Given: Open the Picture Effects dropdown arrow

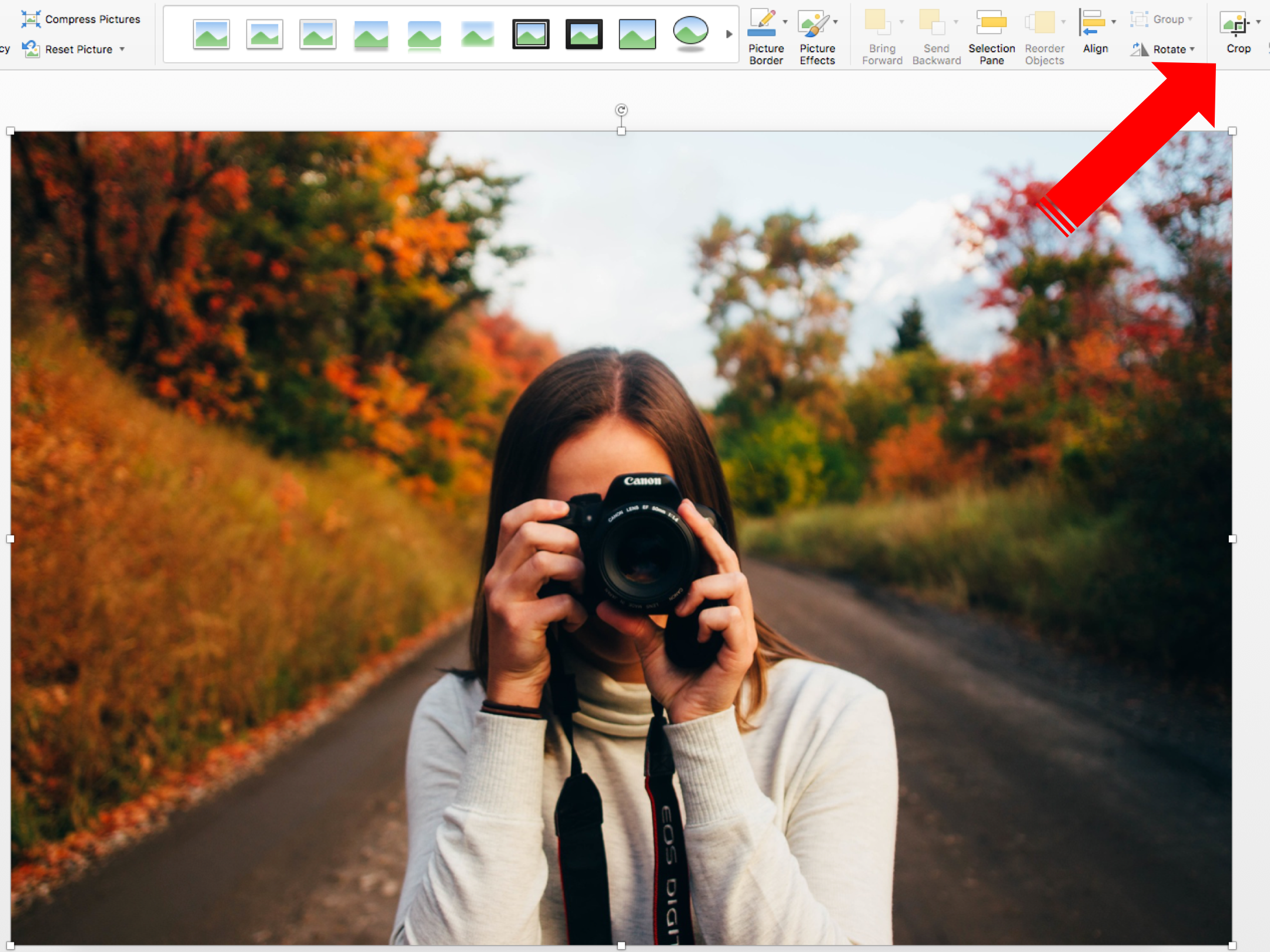Looking at the screenshot, I should point(835,22).
